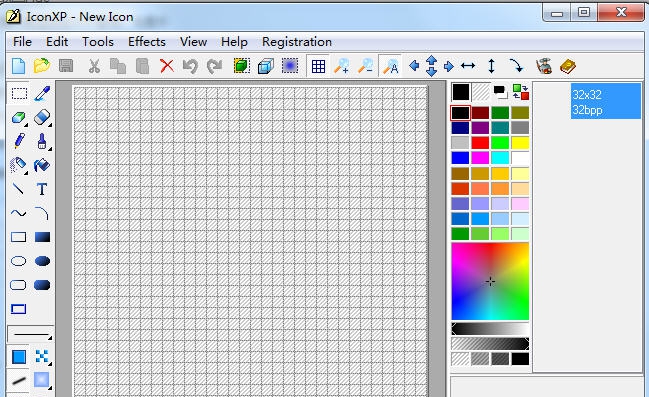Select the 32x32 32bpp image format
This screenshot has width=649, height=397.
(606, 101)
